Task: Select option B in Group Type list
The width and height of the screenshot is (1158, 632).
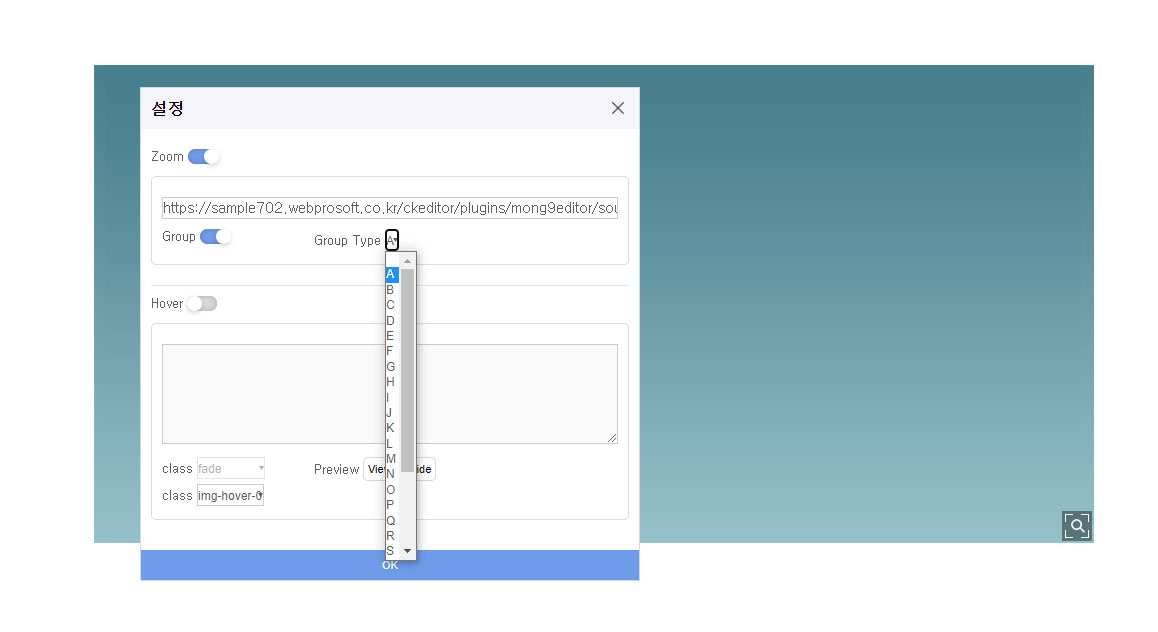Action: point(391,290)
